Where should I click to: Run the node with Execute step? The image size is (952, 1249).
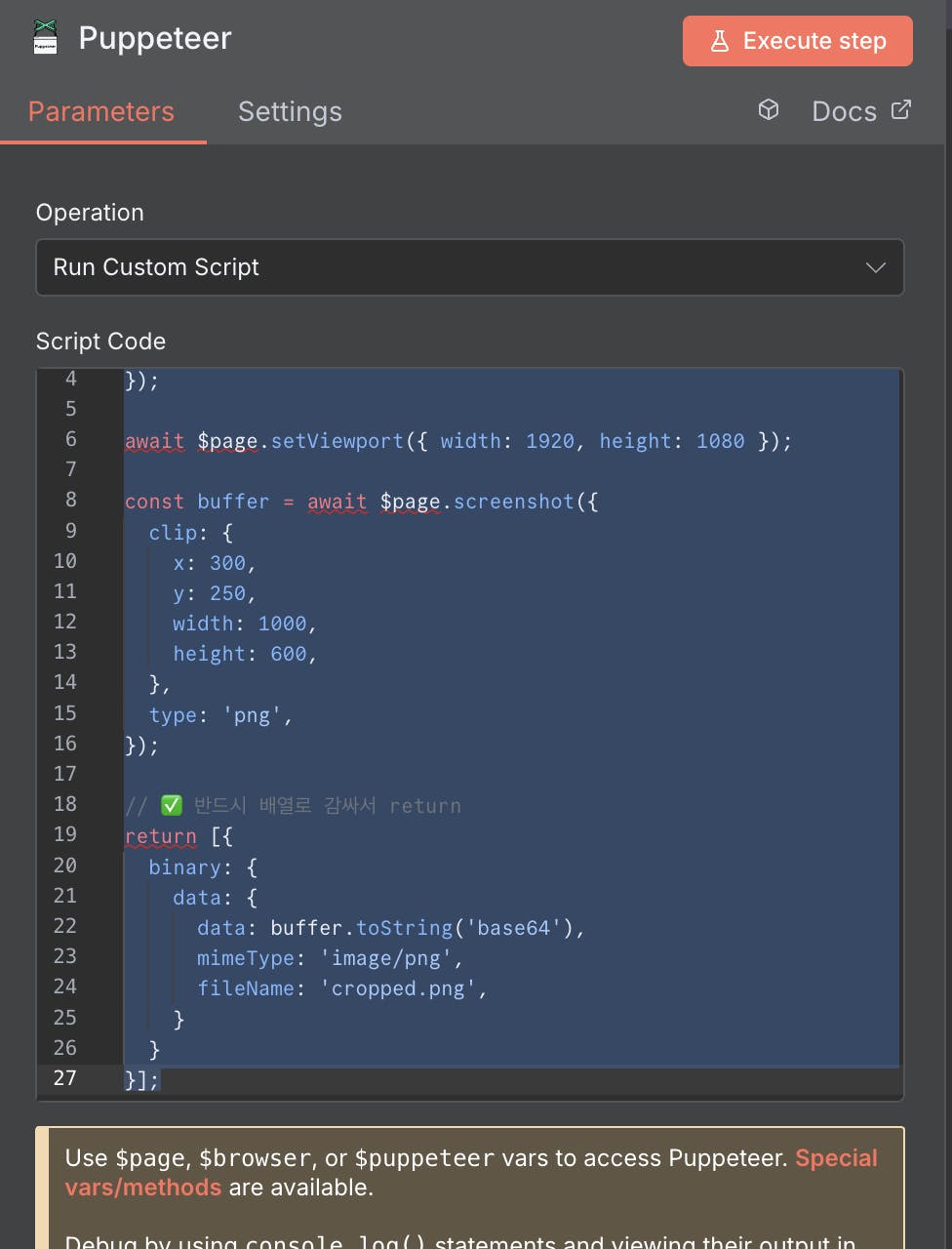[797, 41]
